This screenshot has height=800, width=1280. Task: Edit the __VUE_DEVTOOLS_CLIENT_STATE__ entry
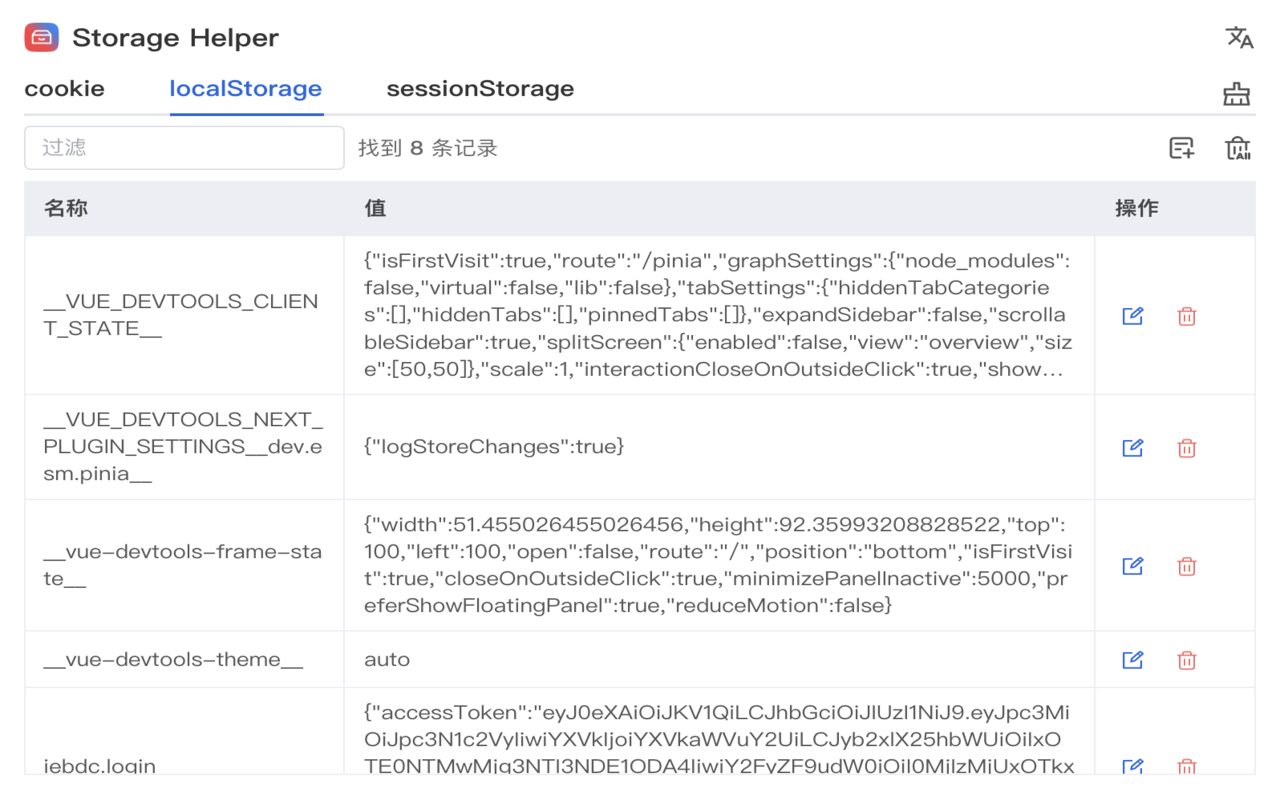click(x=1133, y=316)
